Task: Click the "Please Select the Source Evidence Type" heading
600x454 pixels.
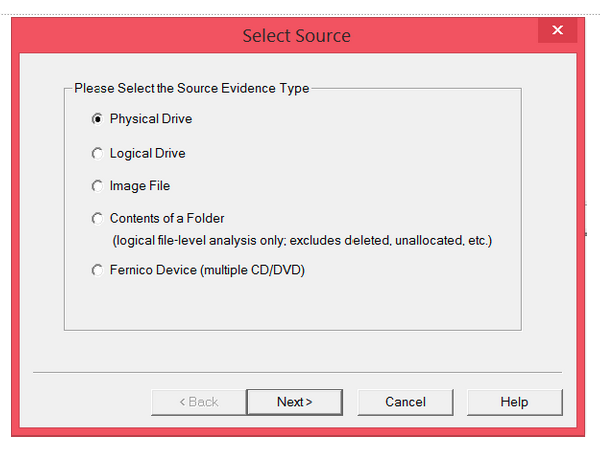Action: tap(191, 88)
